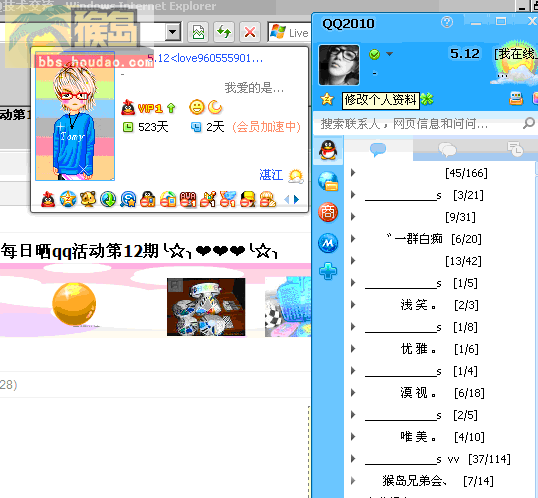Expand the 优雅。 [1/6] group
The image size is (538, 498).
click(x=353, y=349)
